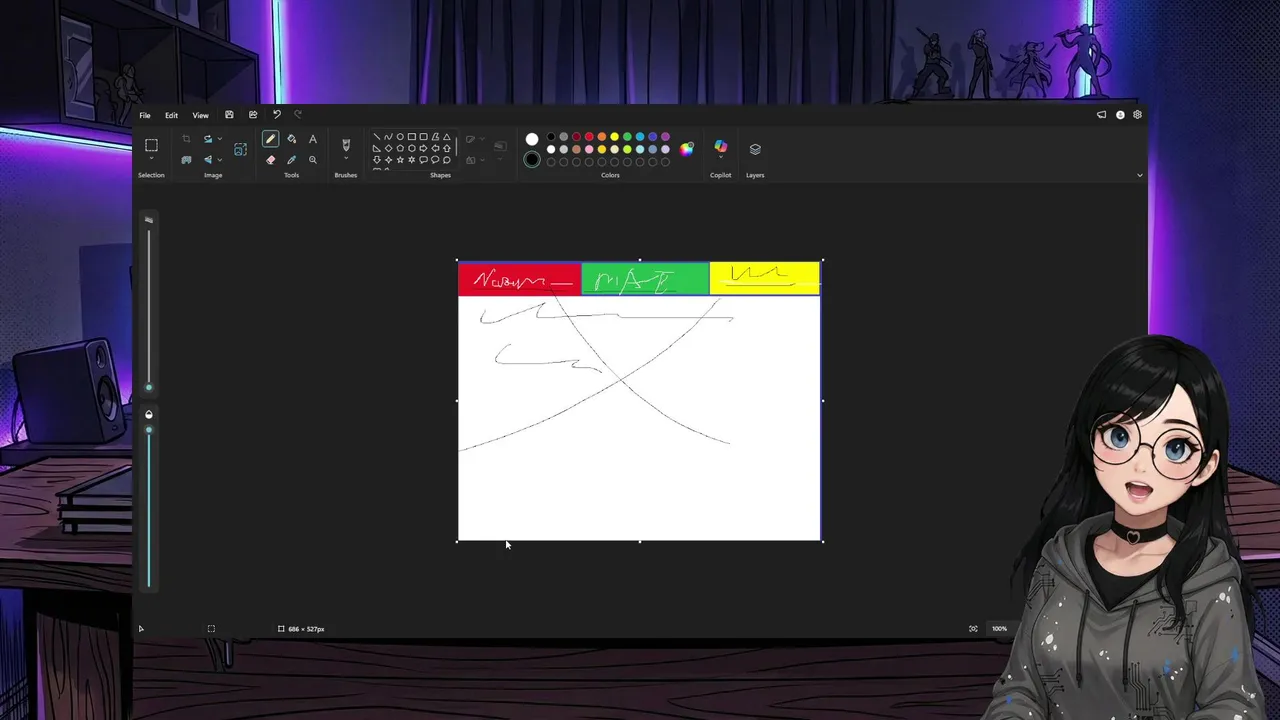Click the Shapes gallery scrollbar
This screenshot has height=720, width=1280.
coord(456,147)
